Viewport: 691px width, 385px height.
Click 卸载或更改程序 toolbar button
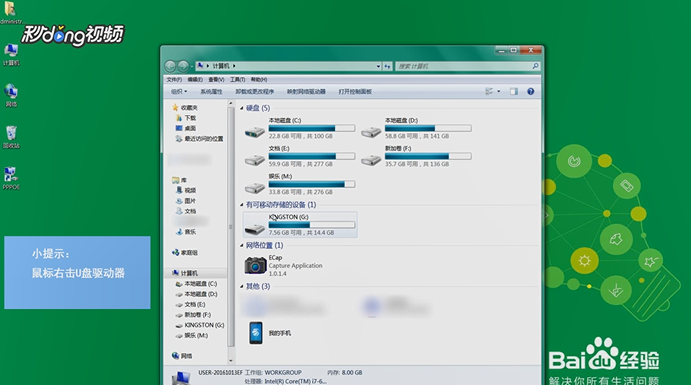click(255, 92)
